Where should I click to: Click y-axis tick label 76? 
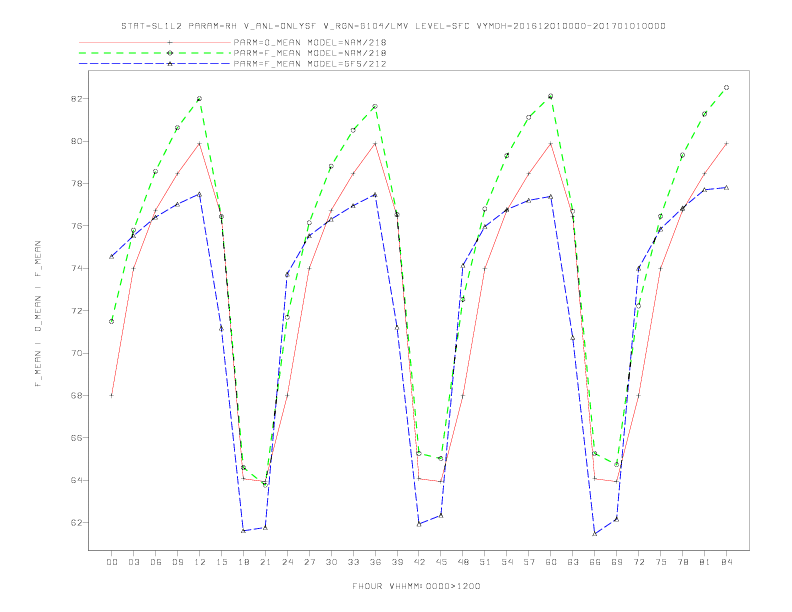[x=77, y=226]
